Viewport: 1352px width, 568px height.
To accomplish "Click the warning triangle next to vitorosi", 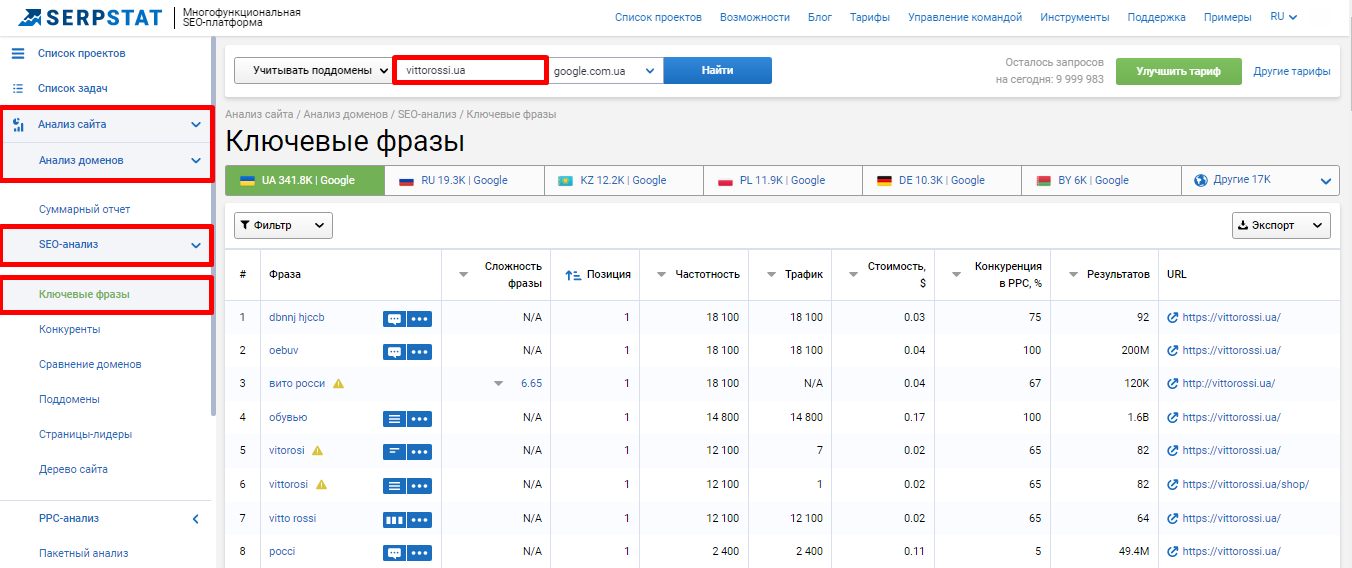I will coord(318,451).
